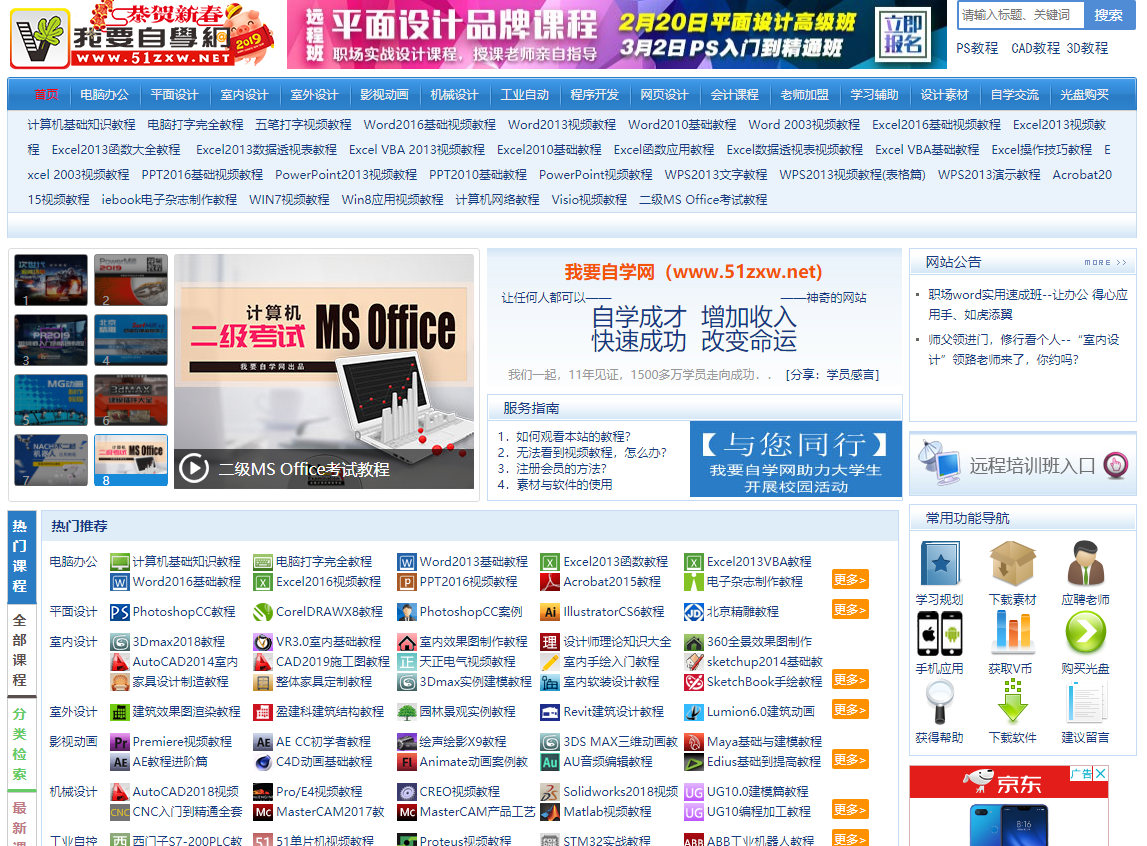Click the 搜索 button

click(x=1107, y=15)
